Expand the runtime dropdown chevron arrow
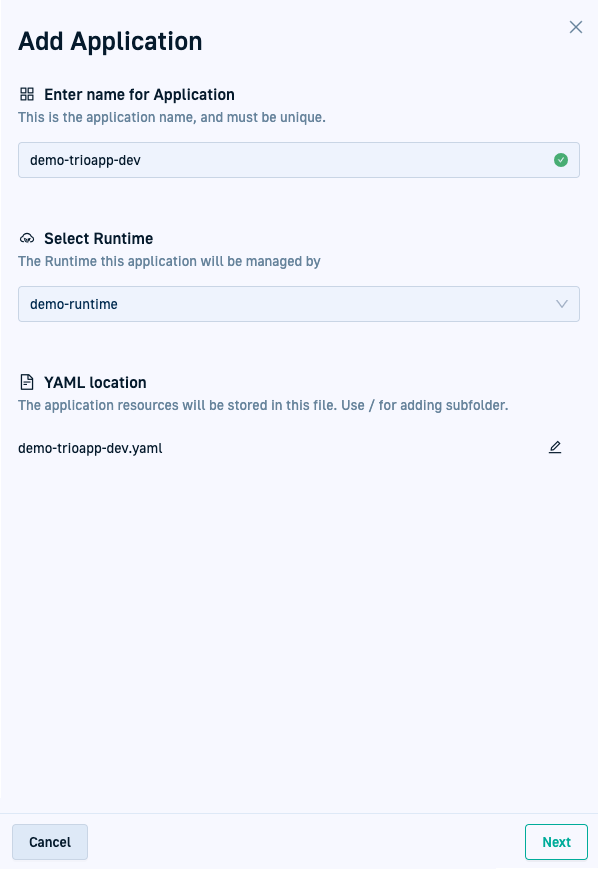This screenshot has width=598, height=869. tap(561, 304)
